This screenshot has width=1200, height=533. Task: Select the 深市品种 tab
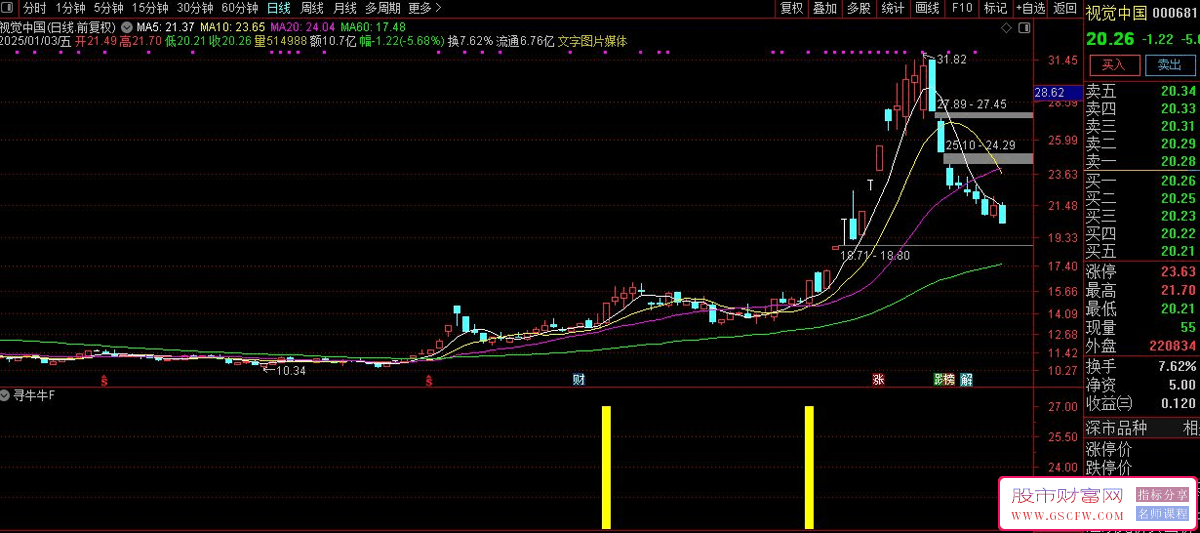point(1117,428)
